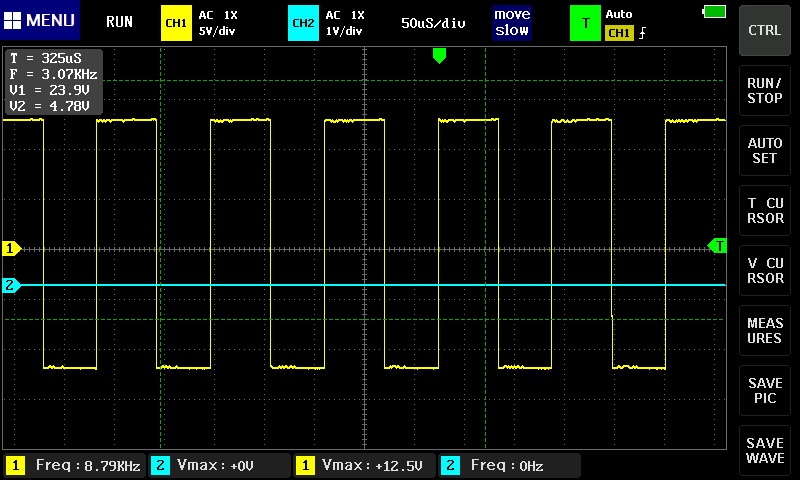The width and height of the screenshot is (800, 480).
Task: Select the green T trigger icon
Action: pos(585,23)
